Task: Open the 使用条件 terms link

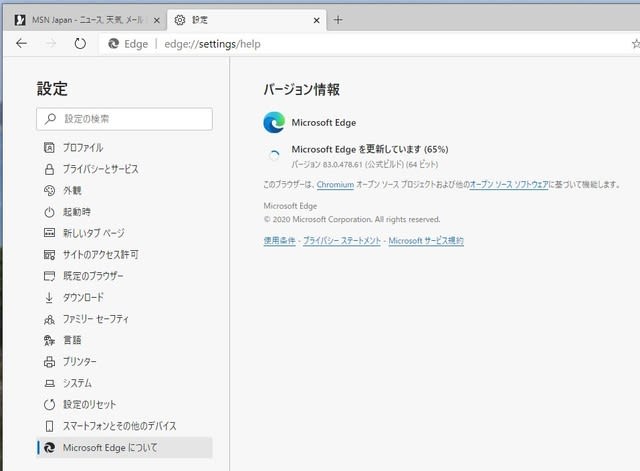Action: coord(279,240)
